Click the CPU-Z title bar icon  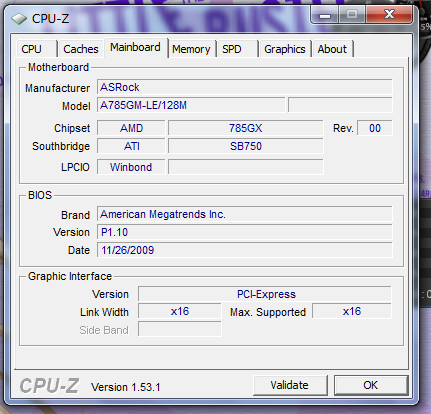tap(19, 19)
